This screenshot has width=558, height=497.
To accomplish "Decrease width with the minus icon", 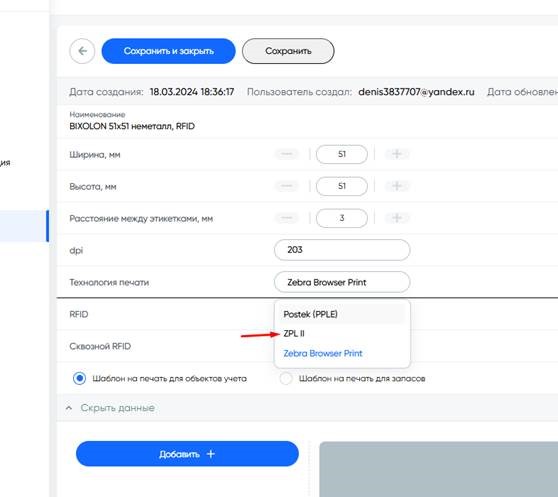I will pyautogui.click(x=286, y=154).
